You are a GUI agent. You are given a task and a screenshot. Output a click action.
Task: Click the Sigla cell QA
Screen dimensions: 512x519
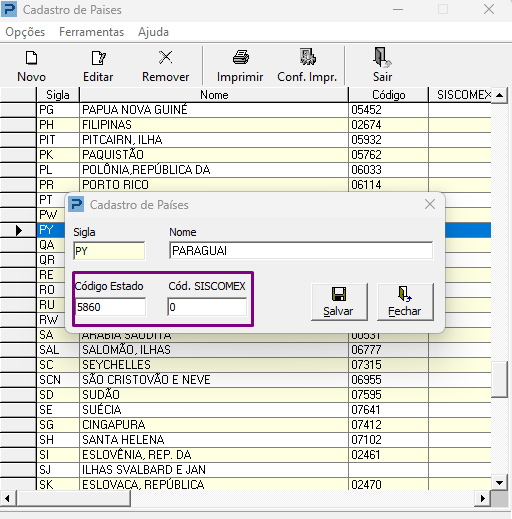click(51, 245)
